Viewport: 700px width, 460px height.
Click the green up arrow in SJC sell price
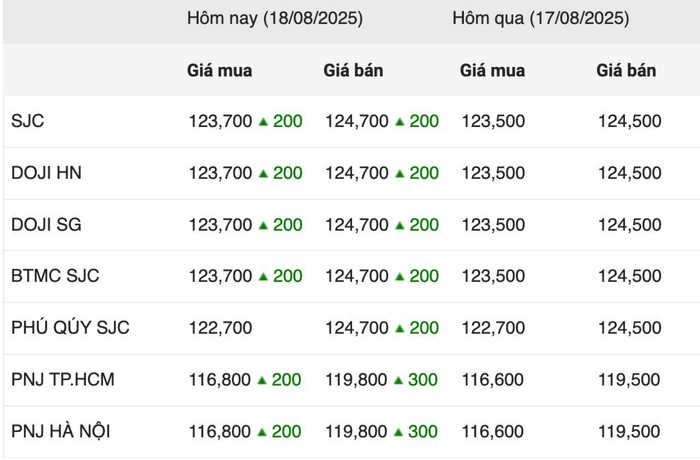[400, 121]
